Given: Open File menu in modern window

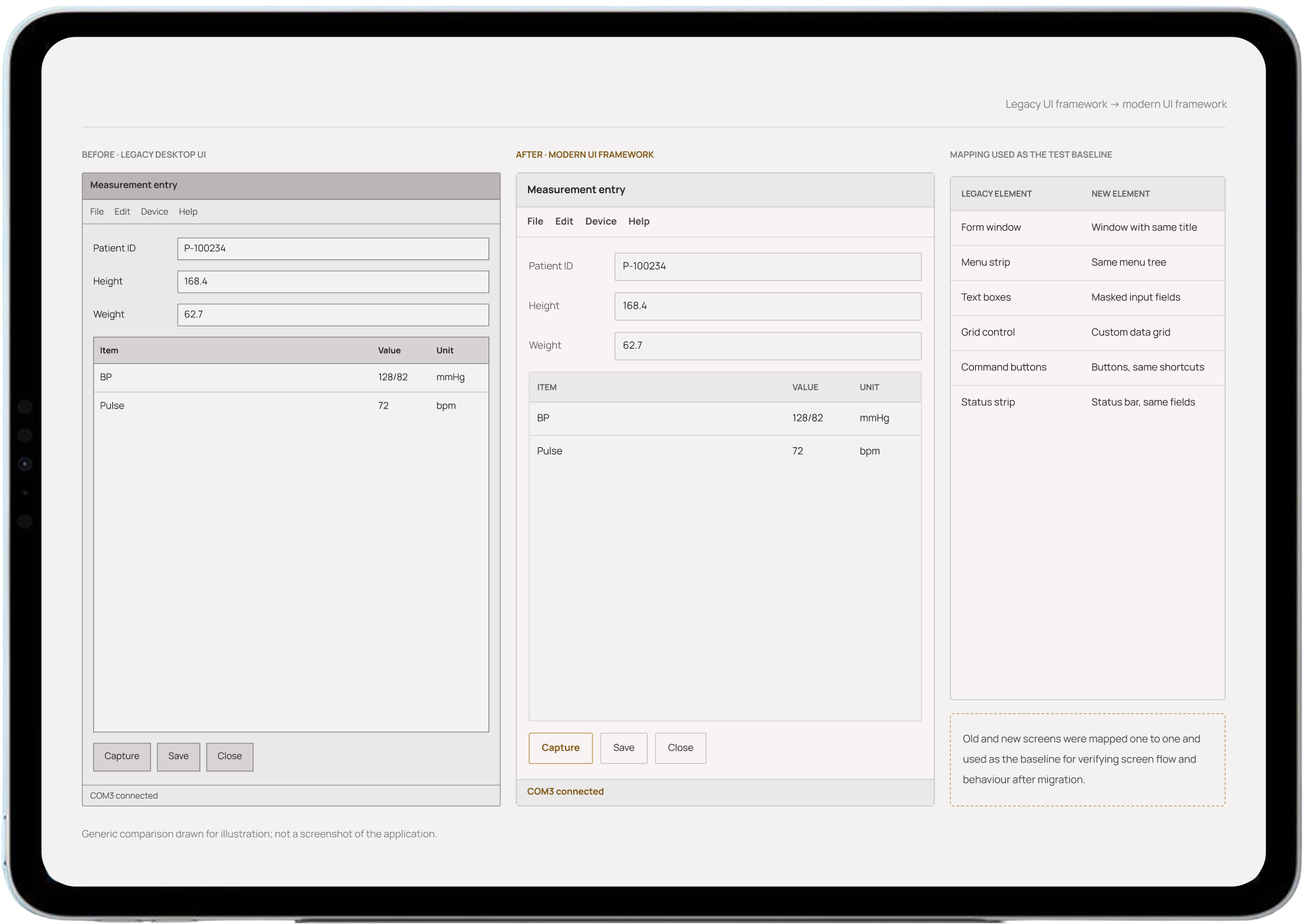Looking at the screenshot, I should [535, 221].
